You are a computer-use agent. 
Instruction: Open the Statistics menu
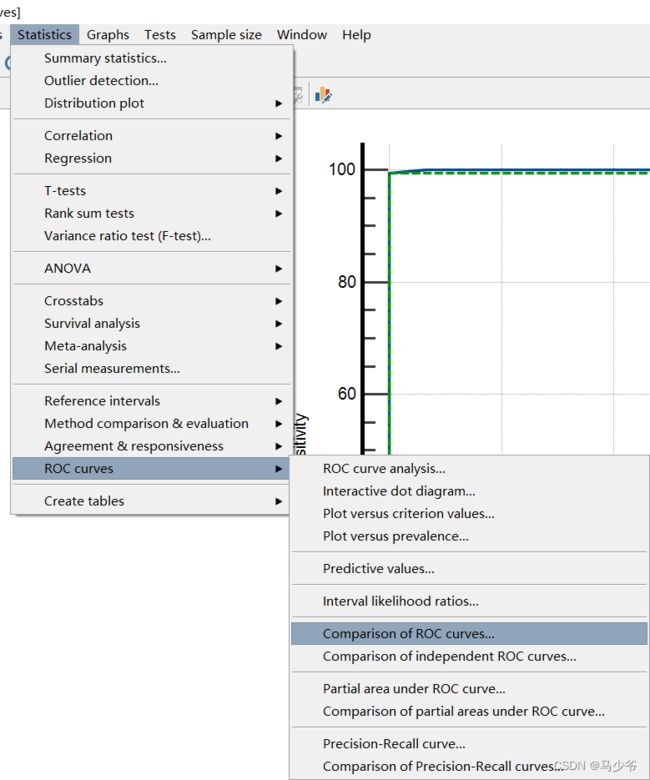tap(44, 35)
